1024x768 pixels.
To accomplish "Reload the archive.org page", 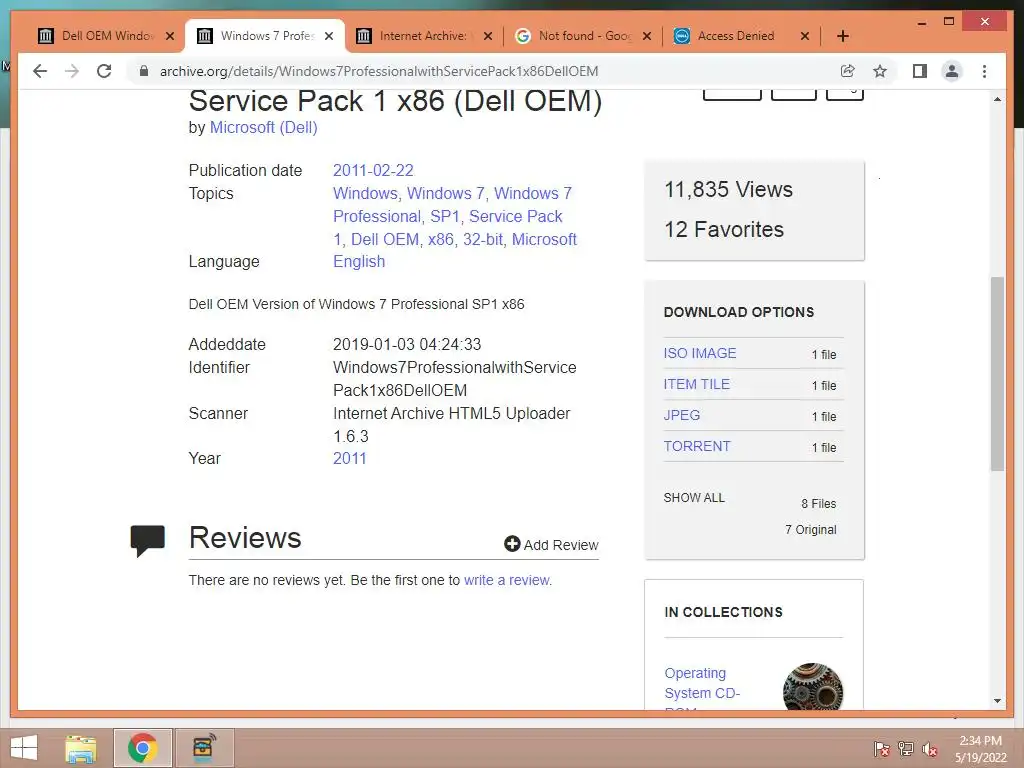I will pos(104,71).
